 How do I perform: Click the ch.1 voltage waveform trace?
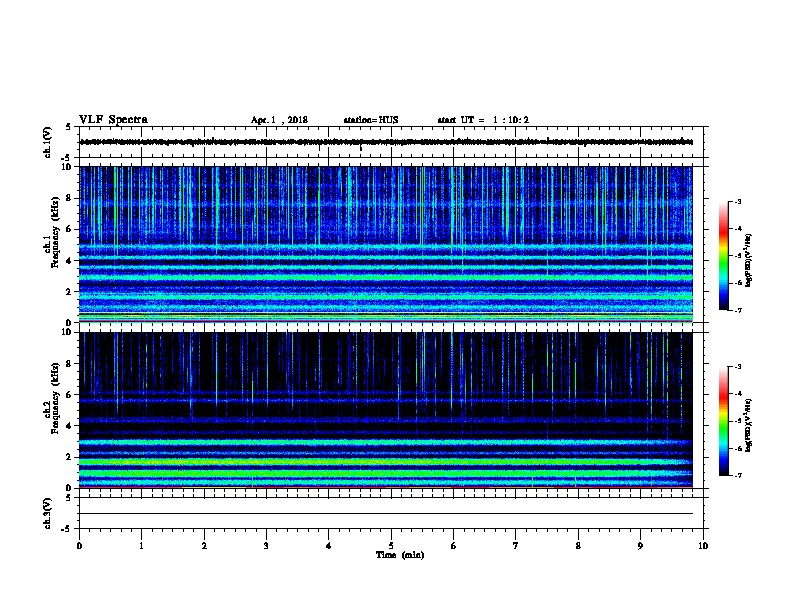pos(386,142)
